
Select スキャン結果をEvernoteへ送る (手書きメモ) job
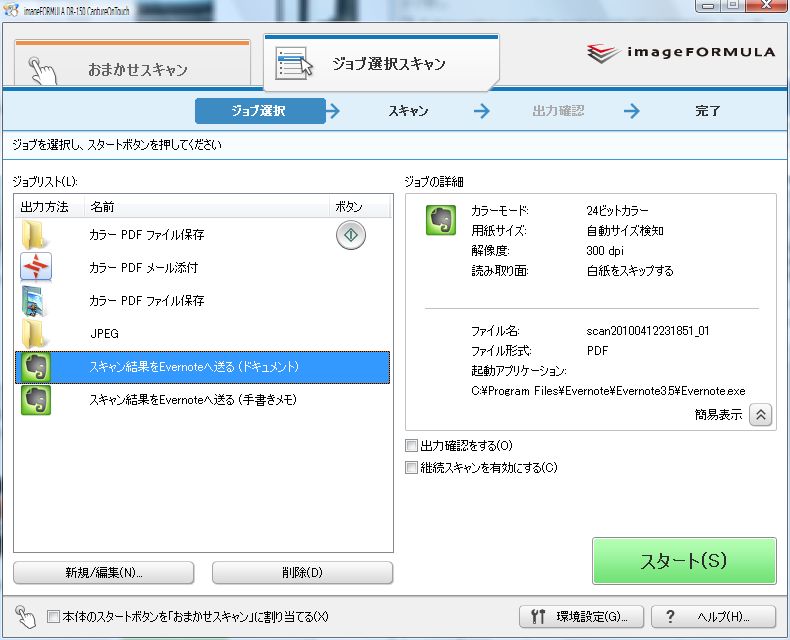203,400
